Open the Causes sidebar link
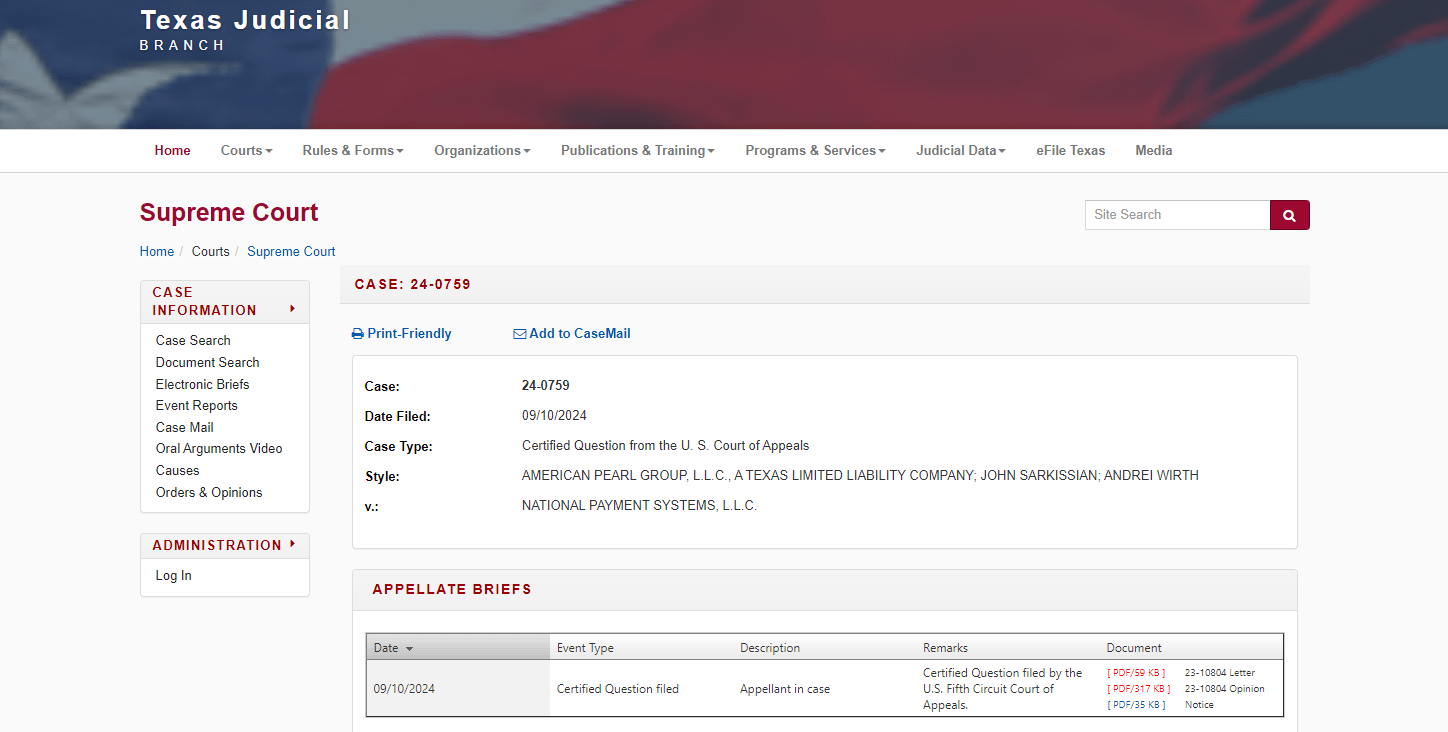The image size is (1448, 732). coord(177,471)
